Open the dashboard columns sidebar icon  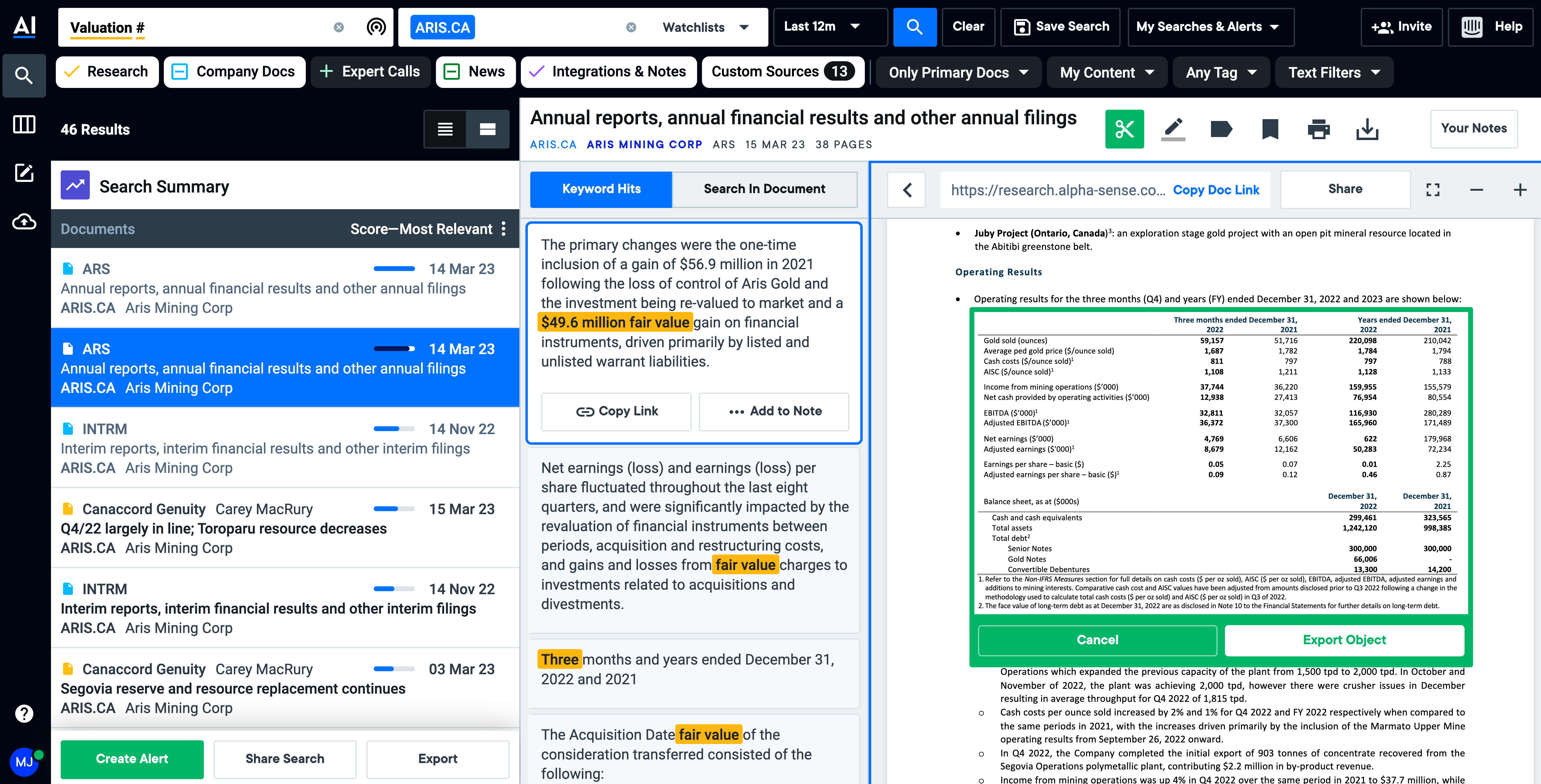(x=24, y=124)
